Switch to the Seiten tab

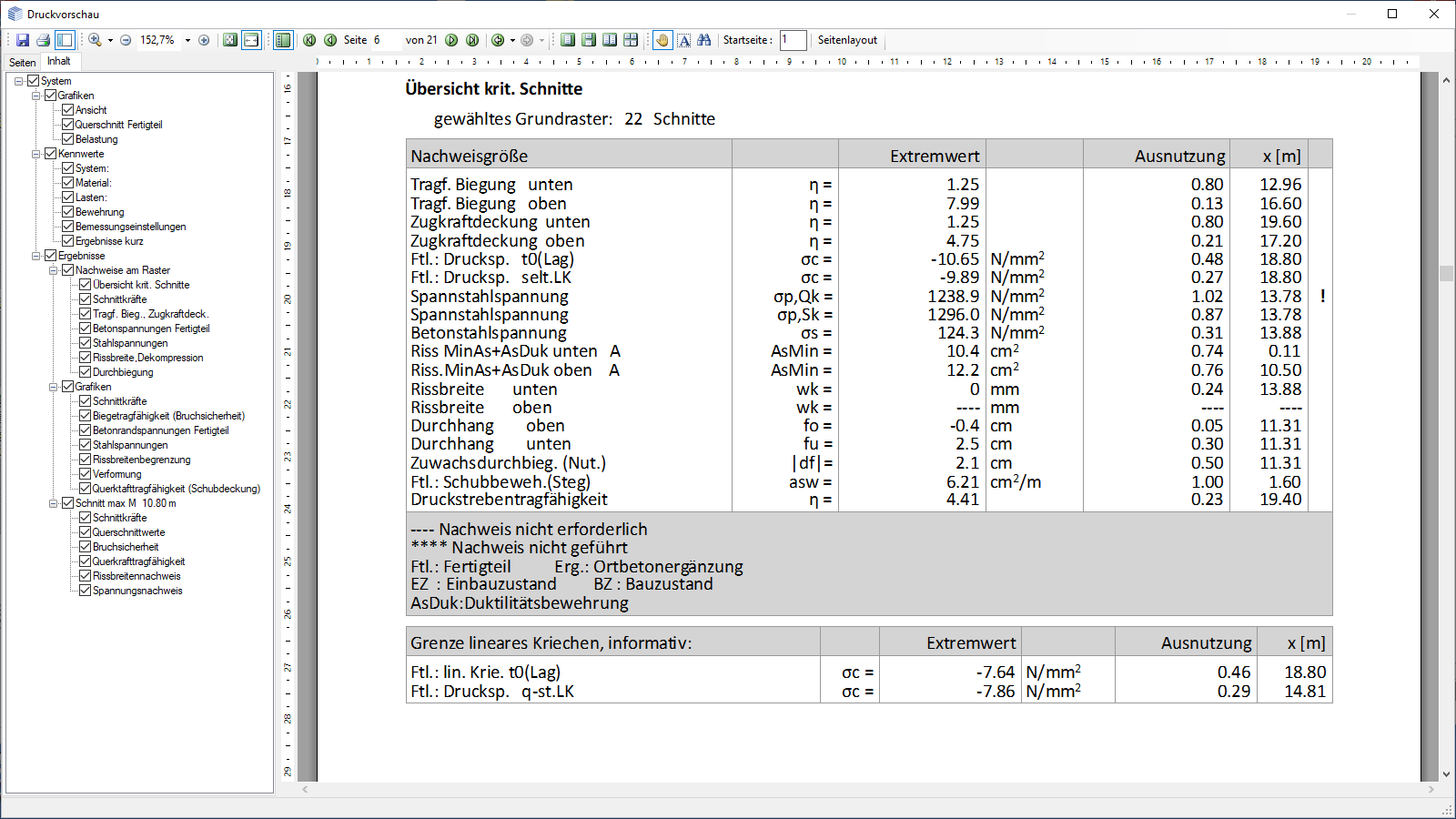[x=23, y=63]
